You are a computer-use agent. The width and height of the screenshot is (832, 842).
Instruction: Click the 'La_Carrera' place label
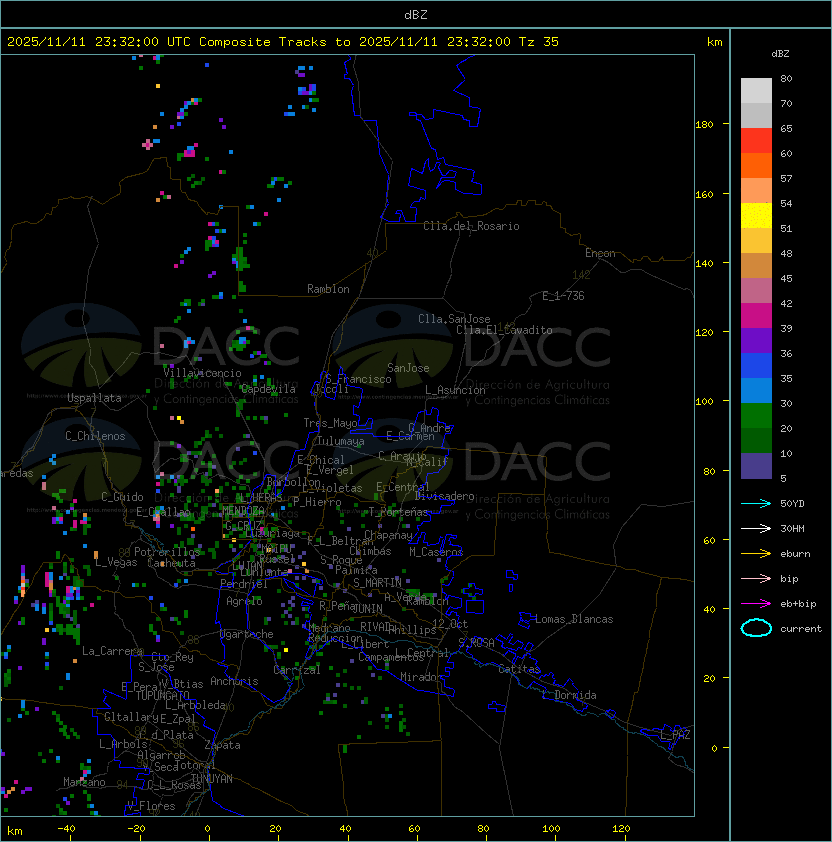tap(112, 651)
